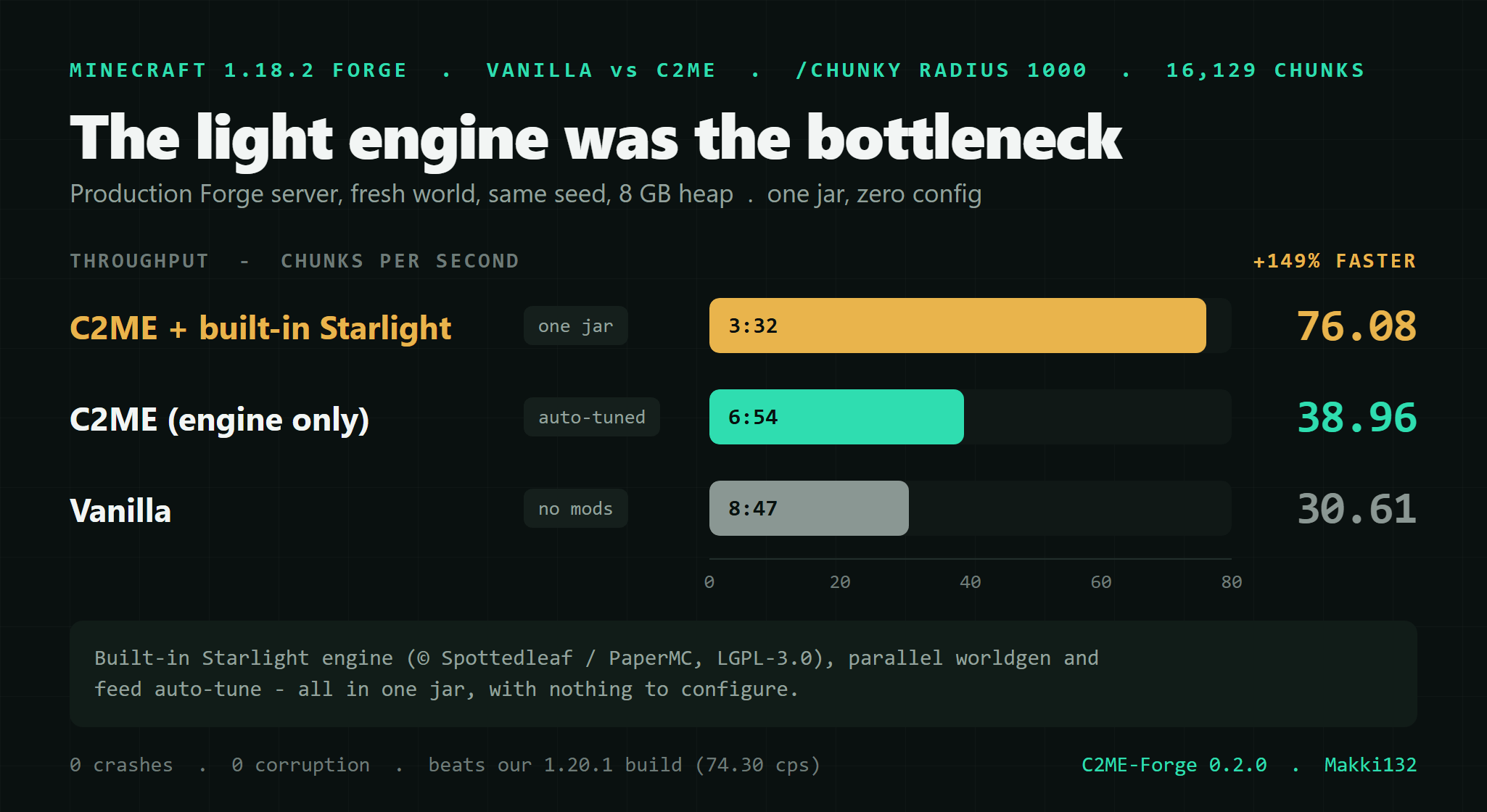1487x812 pixels.
Task: Select the 'C2ME + built-in Starlight' row label
Action: 260,328
